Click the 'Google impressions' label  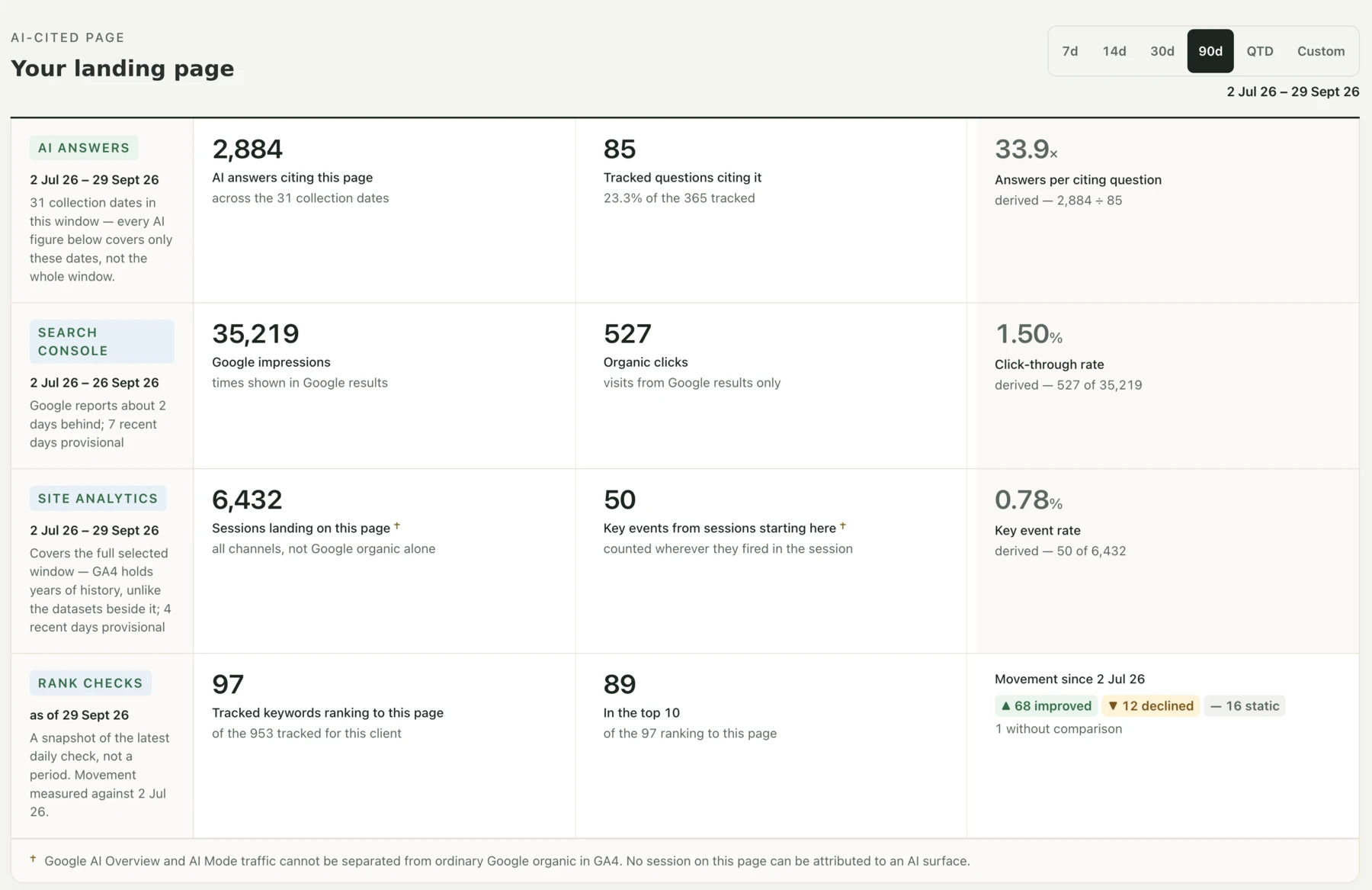click(x=271, y=362)
